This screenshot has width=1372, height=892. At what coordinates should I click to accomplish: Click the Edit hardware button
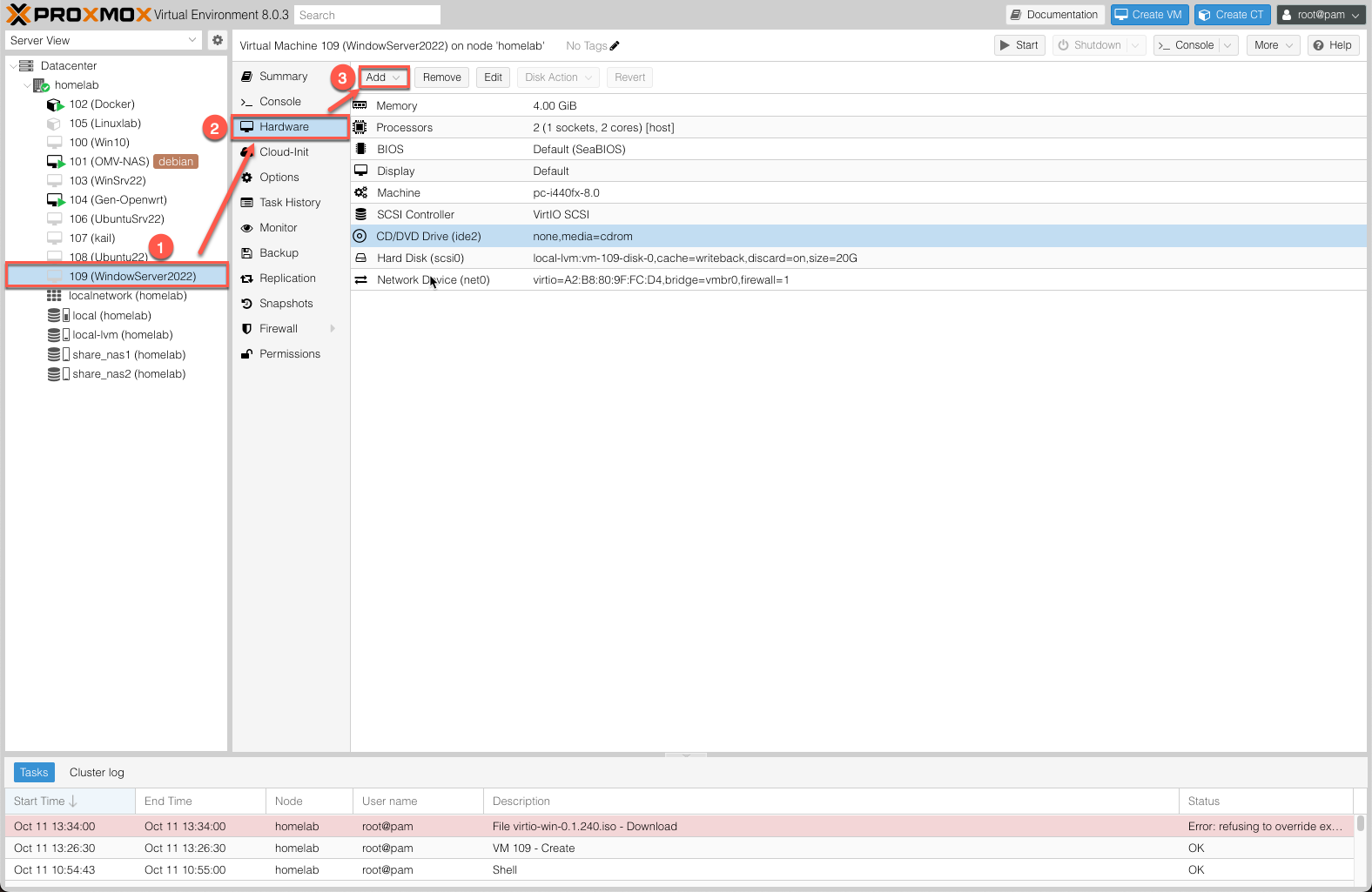click(493, 77)
